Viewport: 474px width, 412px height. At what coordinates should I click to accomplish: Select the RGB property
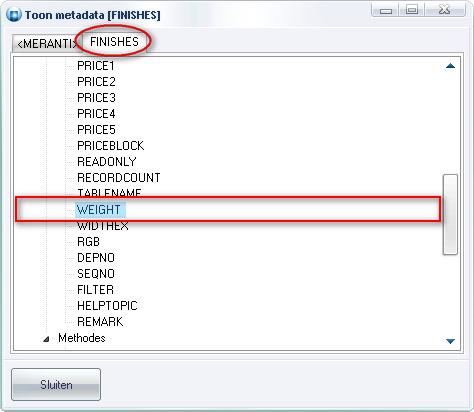point(88,242)
